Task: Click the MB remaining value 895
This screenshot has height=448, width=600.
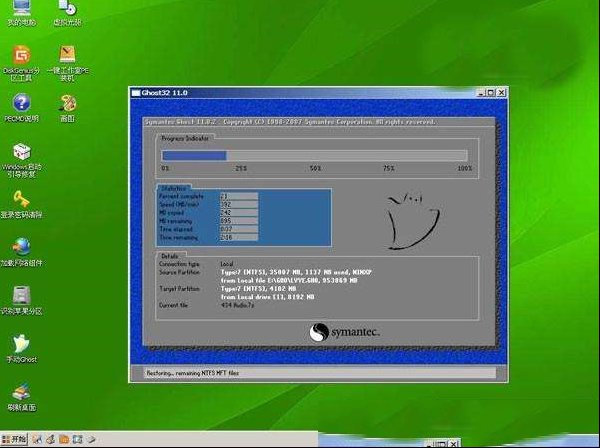Action: pos(239,221)
